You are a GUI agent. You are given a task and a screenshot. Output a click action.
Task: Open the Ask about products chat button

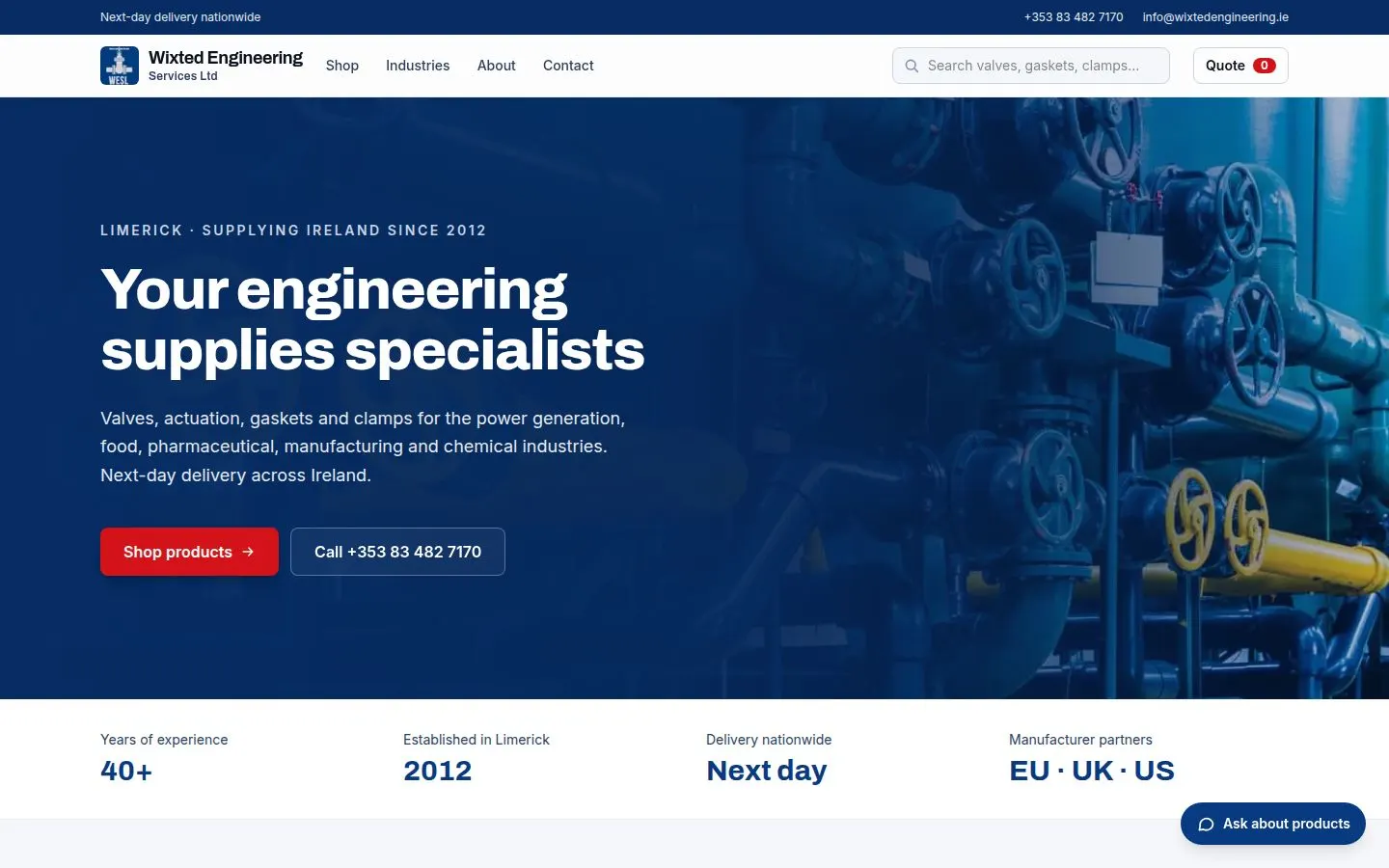pyautogui.click(x=1273, y=824)
